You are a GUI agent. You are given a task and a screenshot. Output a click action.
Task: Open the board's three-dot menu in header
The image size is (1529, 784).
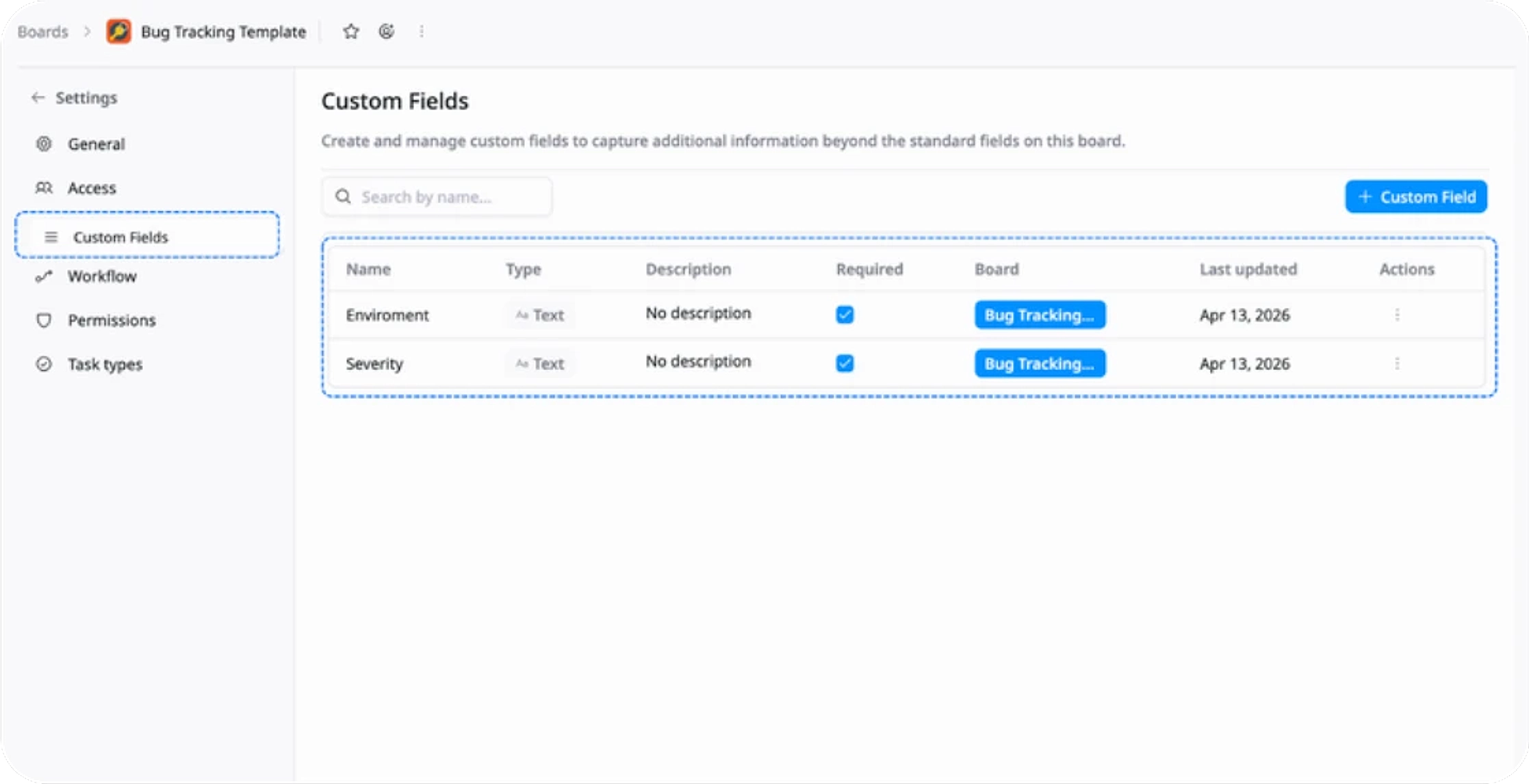(422, 31)
